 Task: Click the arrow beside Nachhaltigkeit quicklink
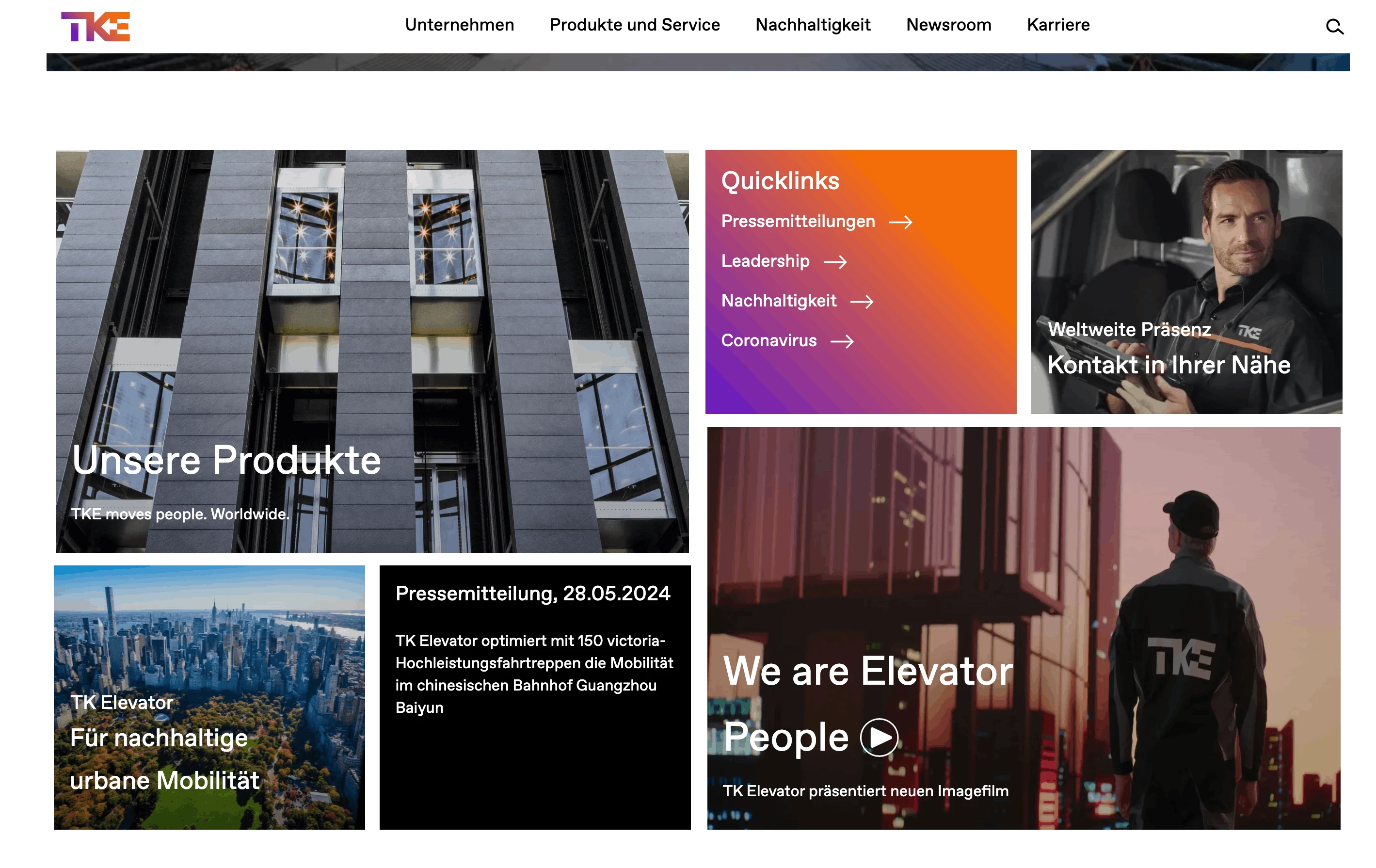tap(862, 301)
